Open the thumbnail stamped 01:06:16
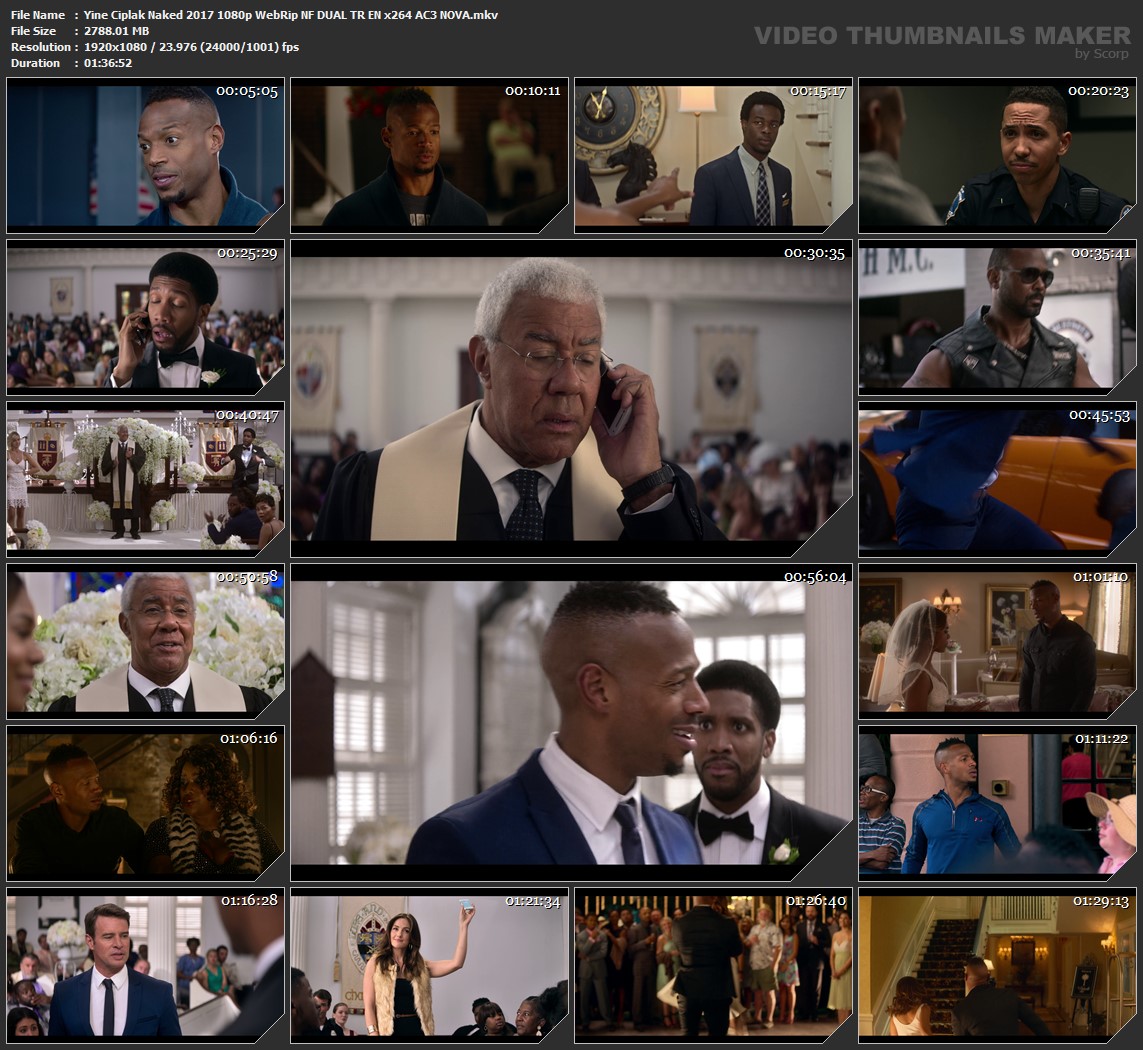The width and height of the screenshot is (1143, 1050). click(145, 803)
